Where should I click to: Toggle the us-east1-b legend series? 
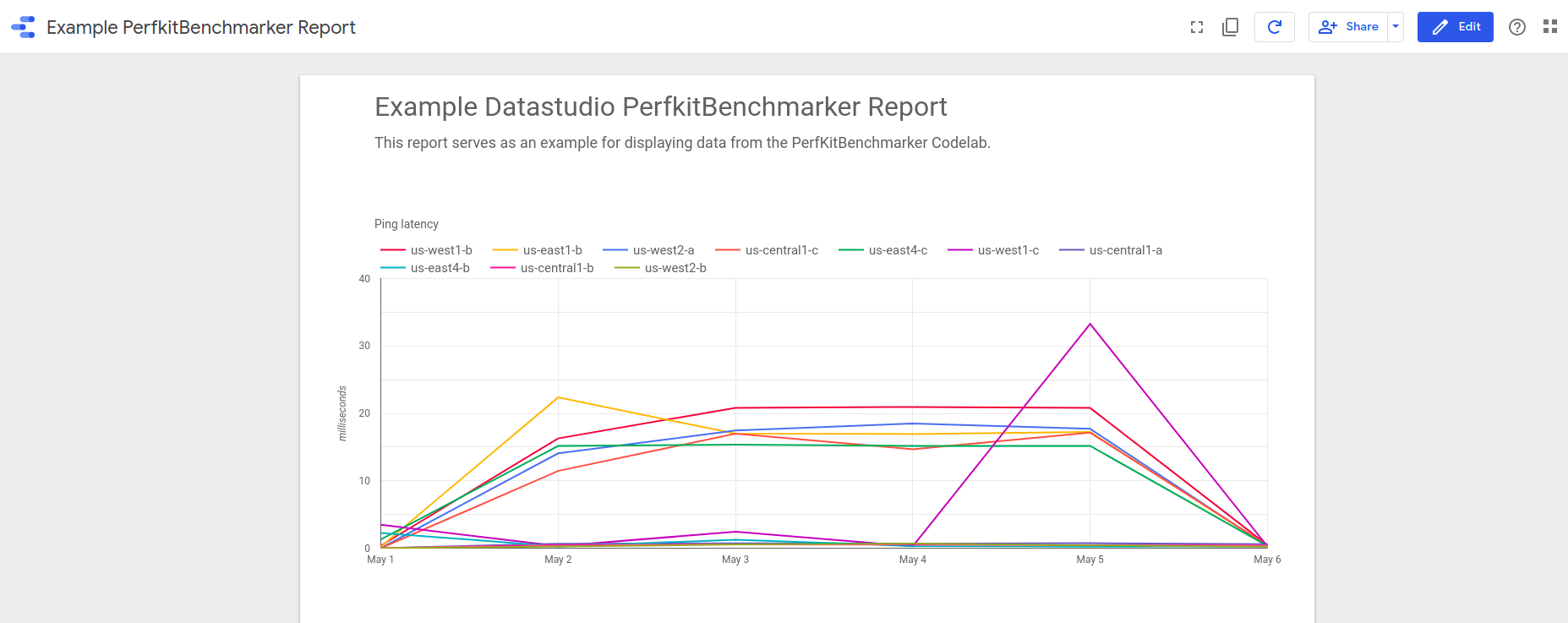coord(538,250)
